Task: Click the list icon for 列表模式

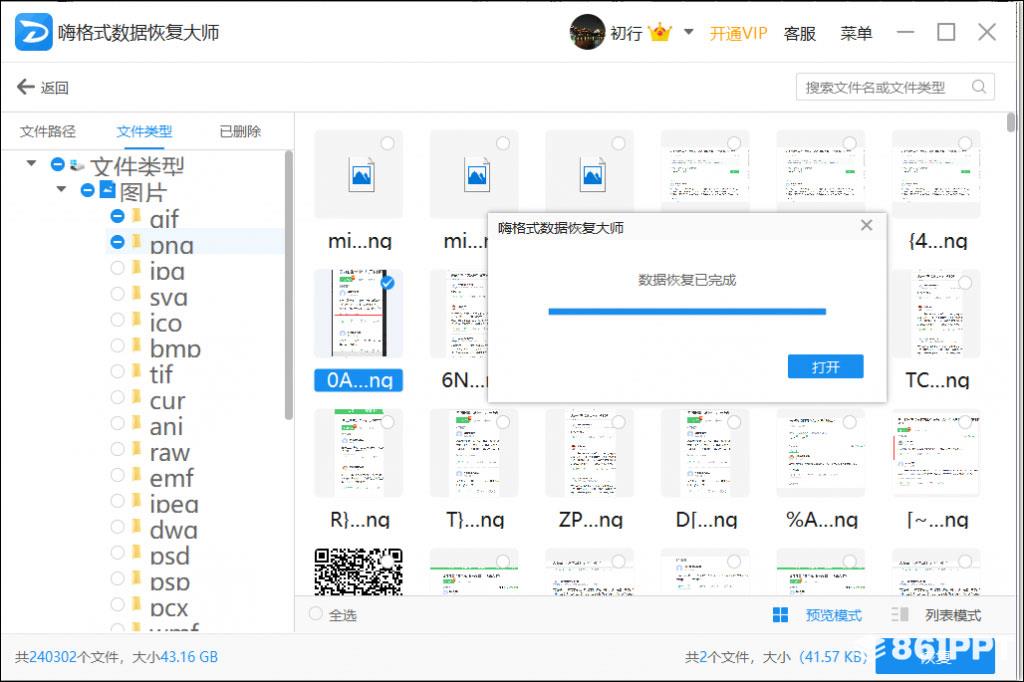Action: point(900,615)
